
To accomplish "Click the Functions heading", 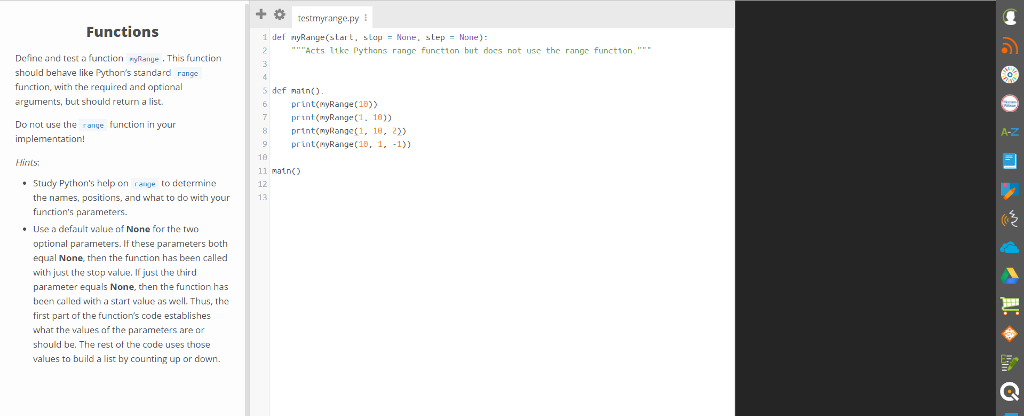I will 122,32.
